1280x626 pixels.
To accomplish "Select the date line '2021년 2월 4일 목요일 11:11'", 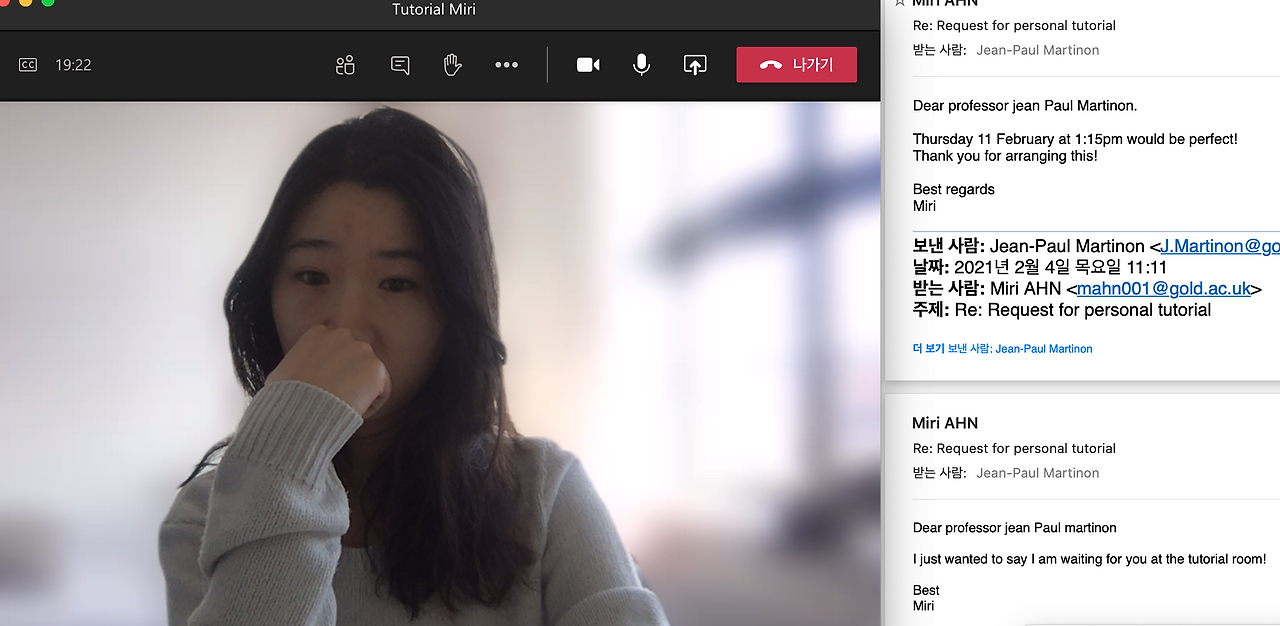I will 1040,268.
